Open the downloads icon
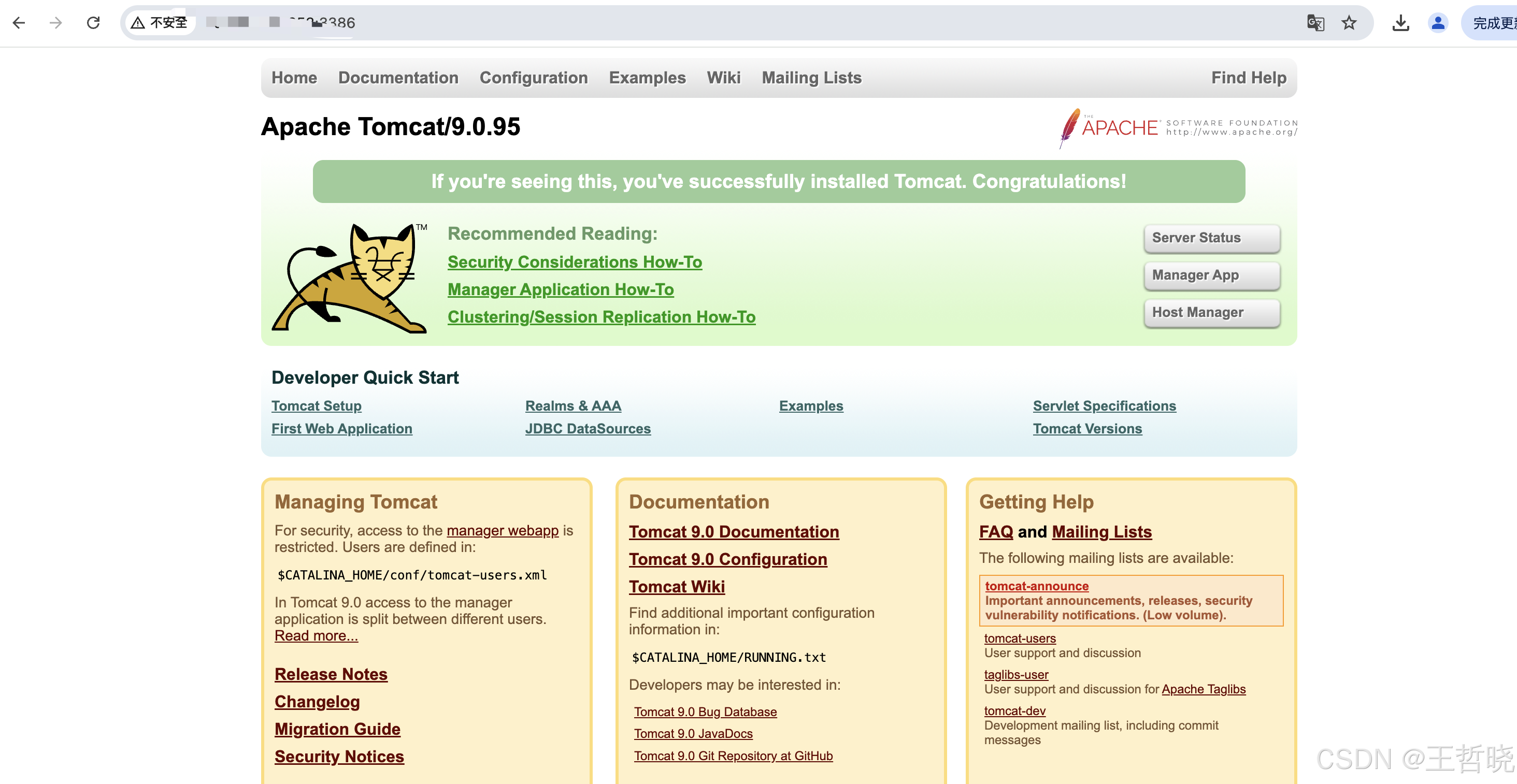 tap(1400, 23)
